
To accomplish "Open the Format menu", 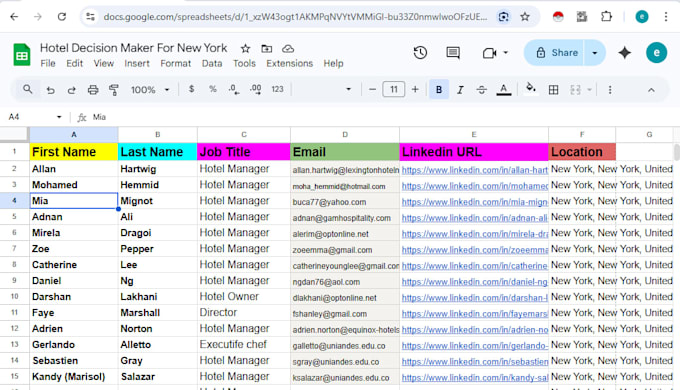I will 175,63.
